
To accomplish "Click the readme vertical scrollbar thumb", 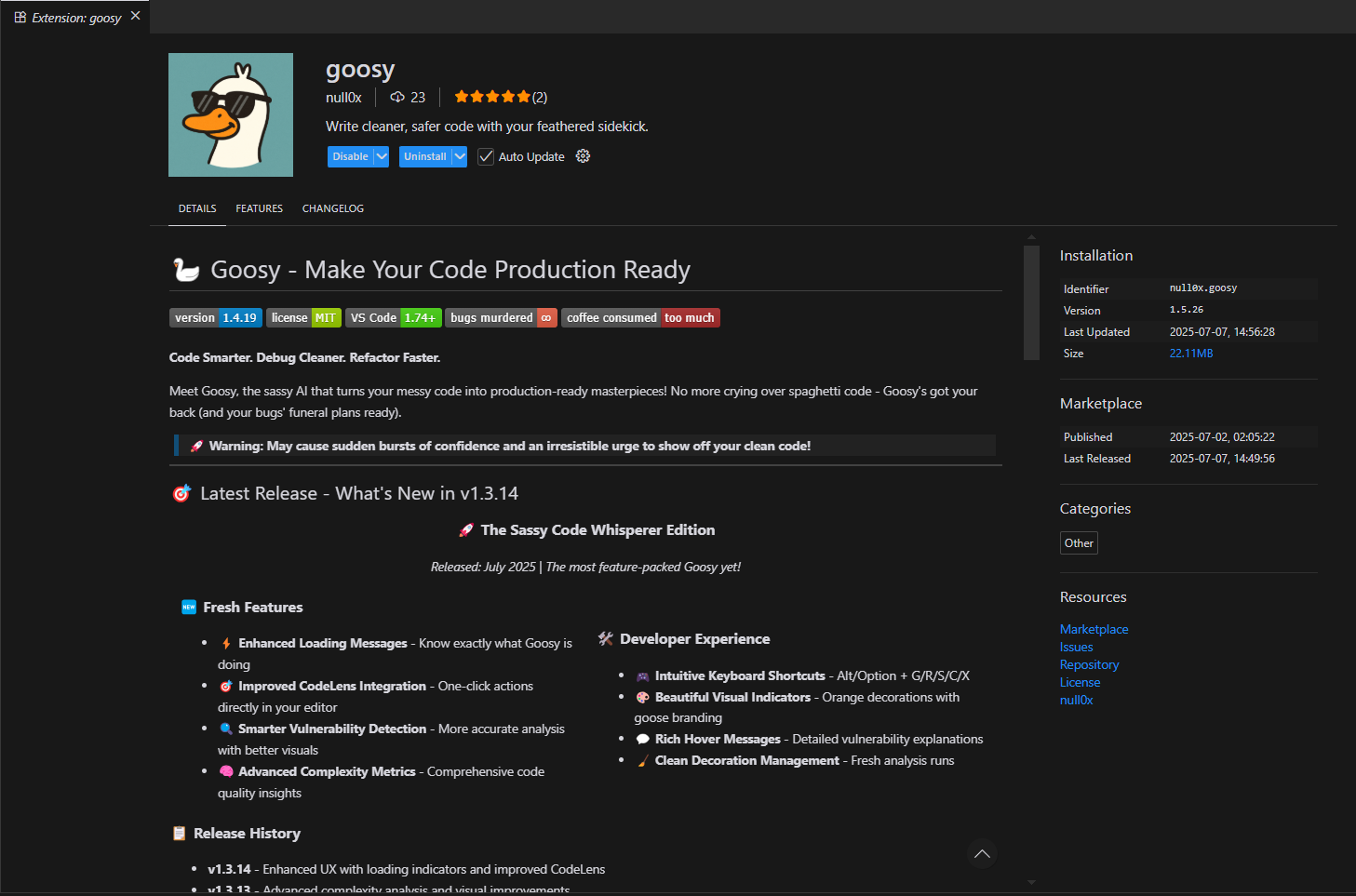I will pyautogui.click(x=1031, y=302).
